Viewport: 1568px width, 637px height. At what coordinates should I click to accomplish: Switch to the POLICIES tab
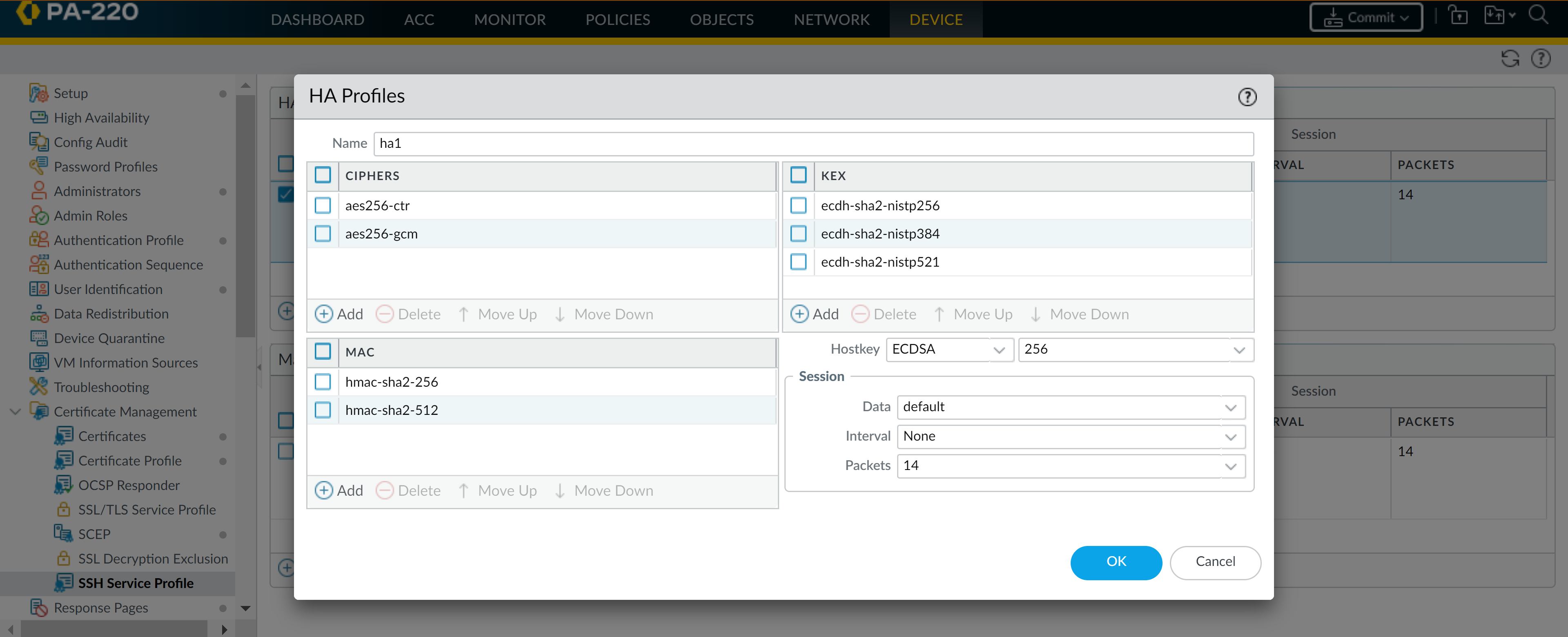pyautogui.click(x=617, y=20)
